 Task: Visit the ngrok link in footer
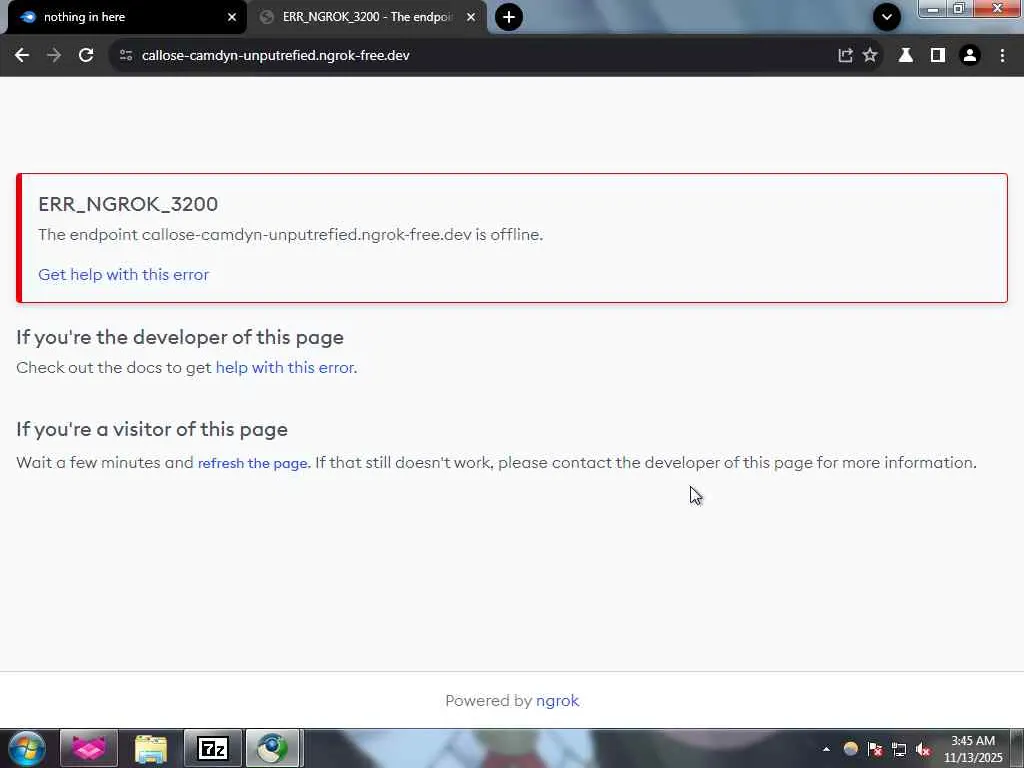pos(557,700)
